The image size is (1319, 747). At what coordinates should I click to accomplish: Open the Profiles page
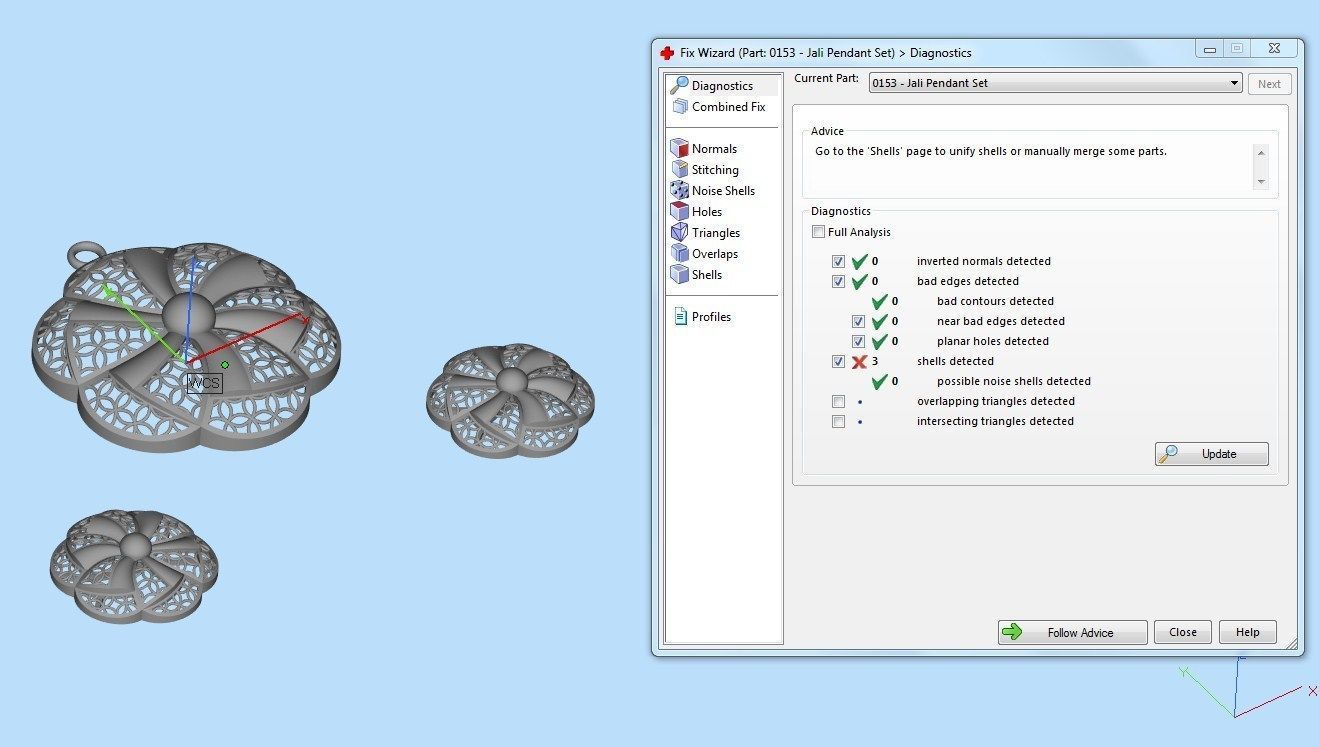pos(711,317)
